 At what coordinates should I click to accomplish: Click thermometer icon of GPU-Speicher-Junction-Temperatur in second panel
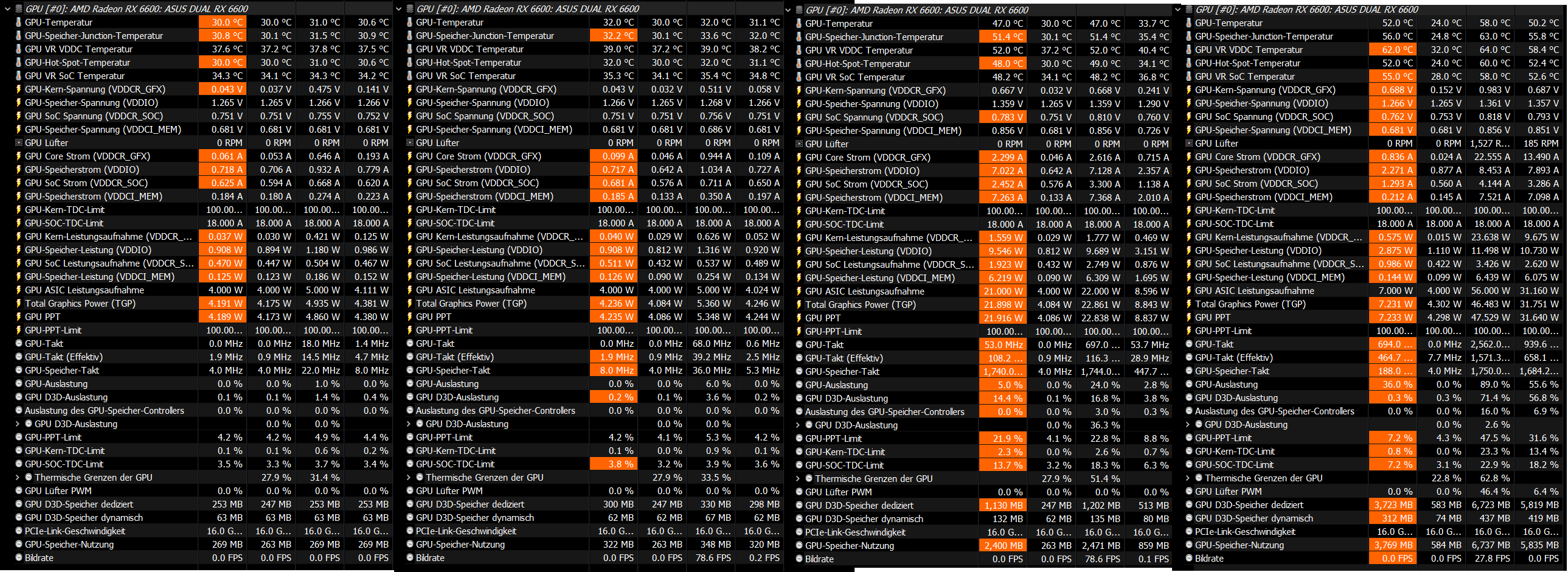pyautogui.click(x=410, y=36)
